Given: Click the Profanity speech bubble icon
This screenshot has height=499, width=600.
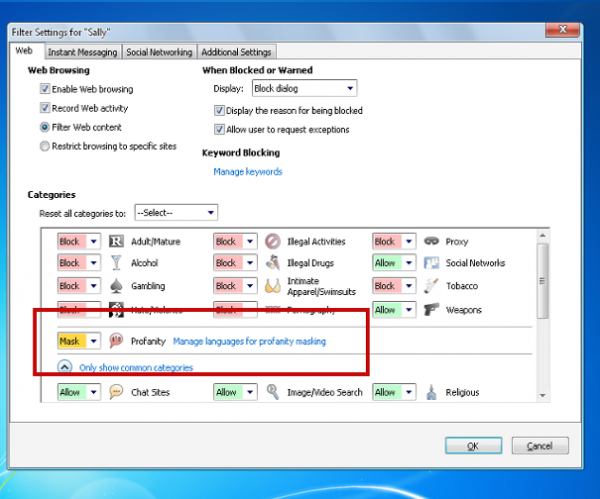Looking at the screenshot, I should coord(116,340).
